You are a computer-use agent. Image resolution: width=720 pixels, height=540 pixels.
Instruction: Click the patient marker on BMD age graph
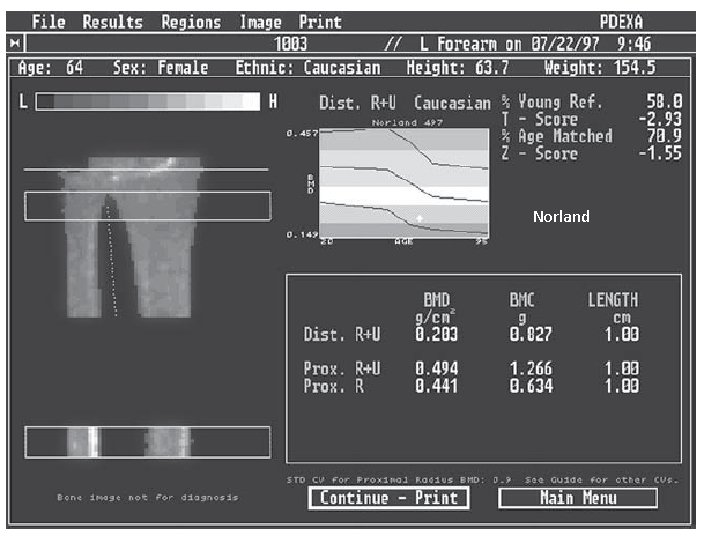click(419, 218)
